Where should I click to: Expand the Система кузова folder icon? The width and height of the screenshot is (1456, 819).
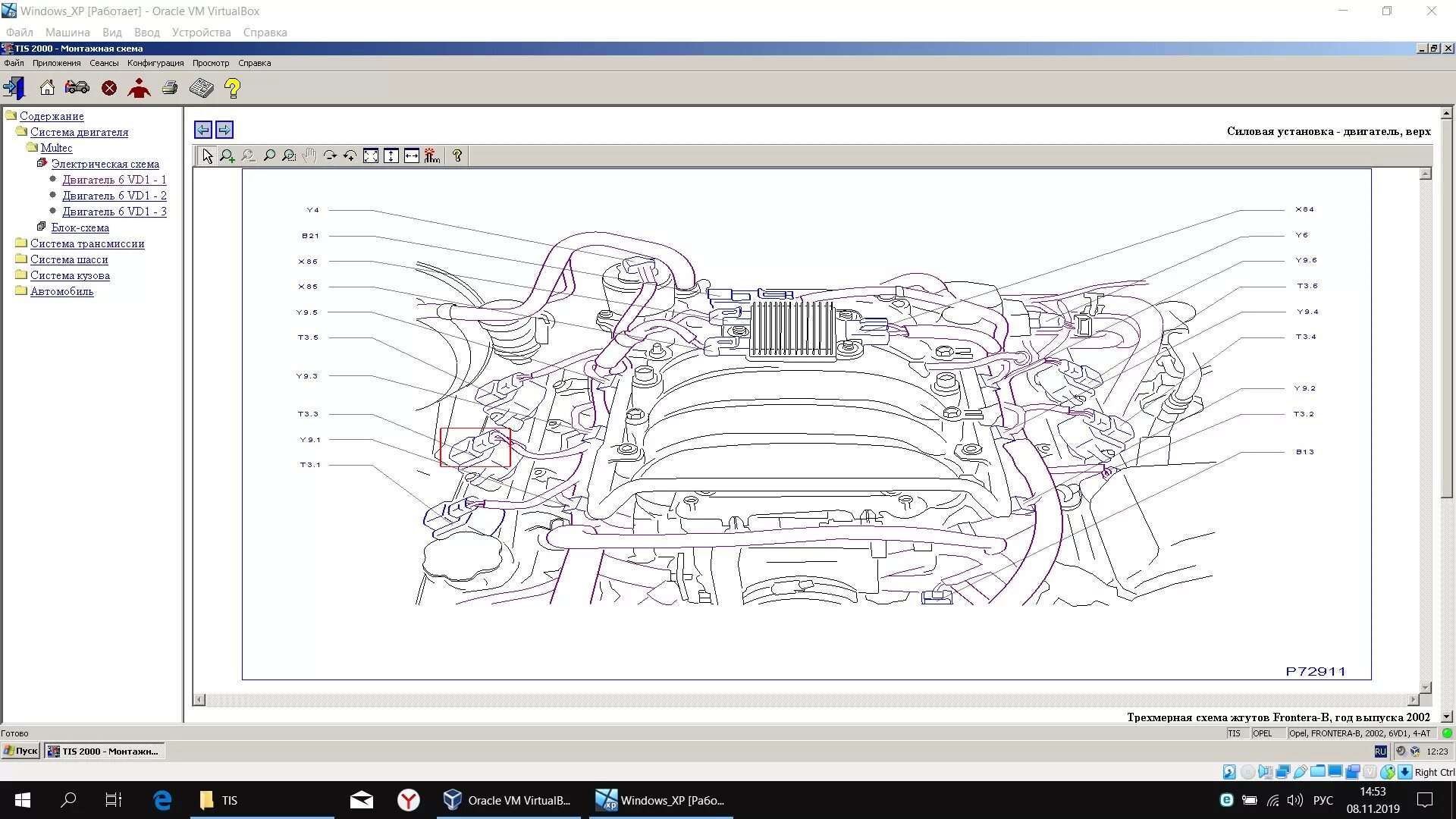point(21,275)
